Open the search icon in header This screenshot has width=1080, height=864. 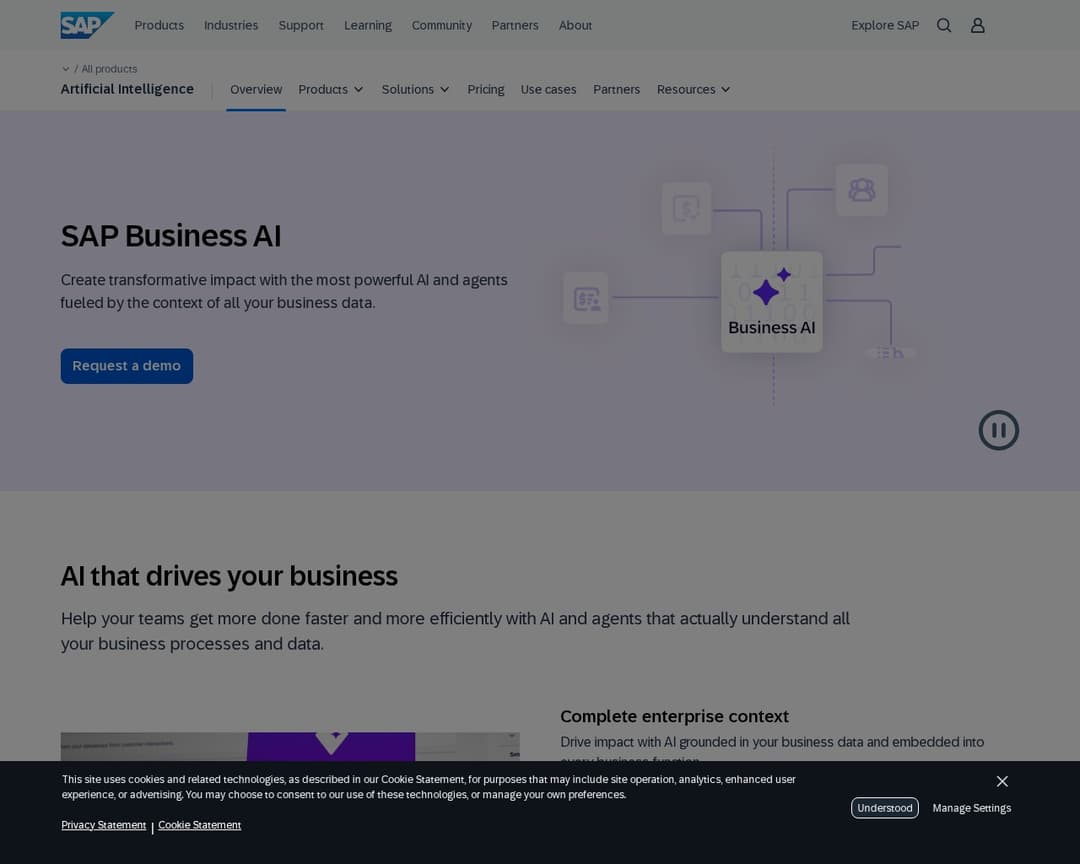(x=944, y=25)
